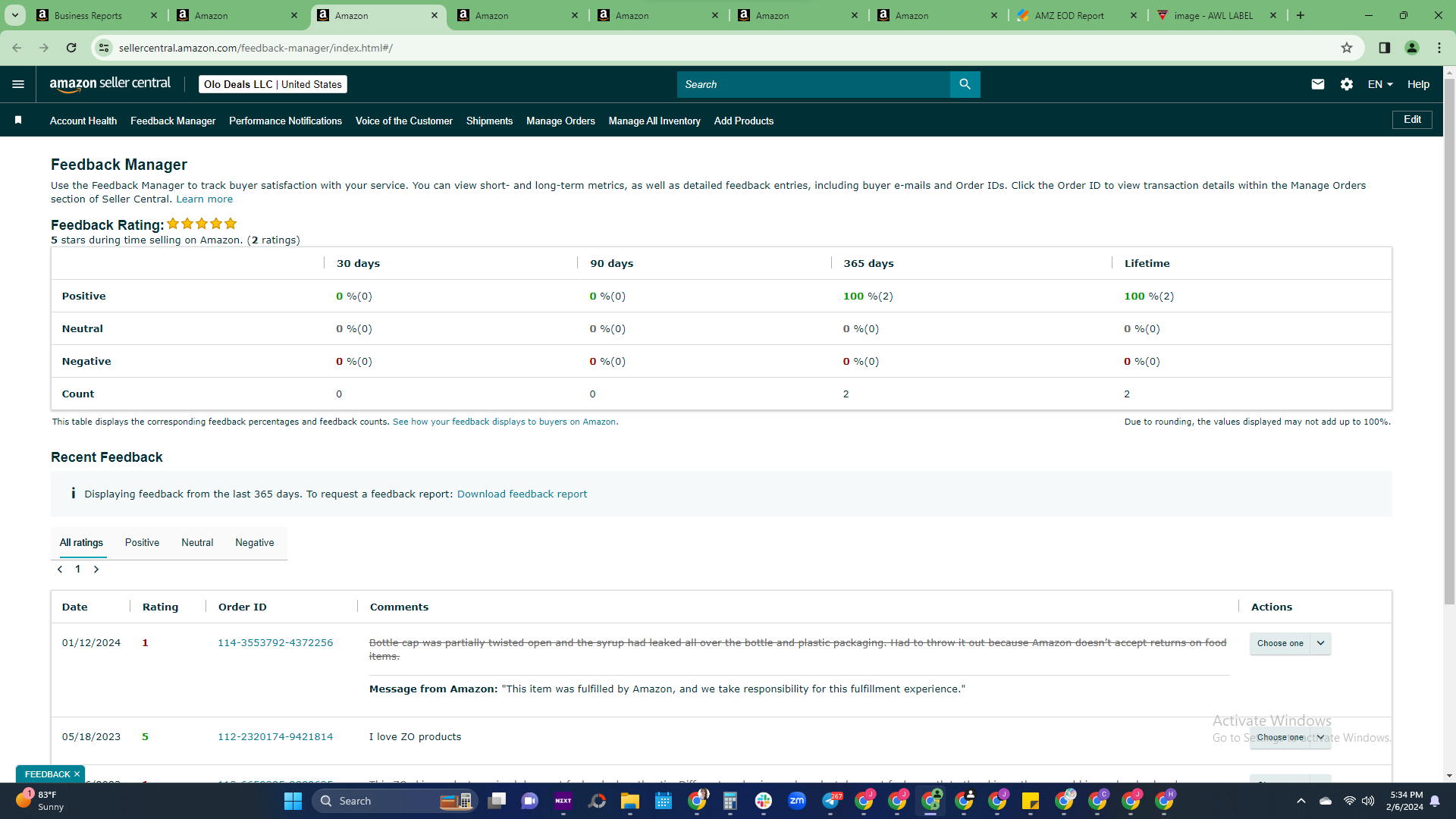This screenshot has width=1456, height=819.
Task: Open Windows Start menu
Action: 293,801
